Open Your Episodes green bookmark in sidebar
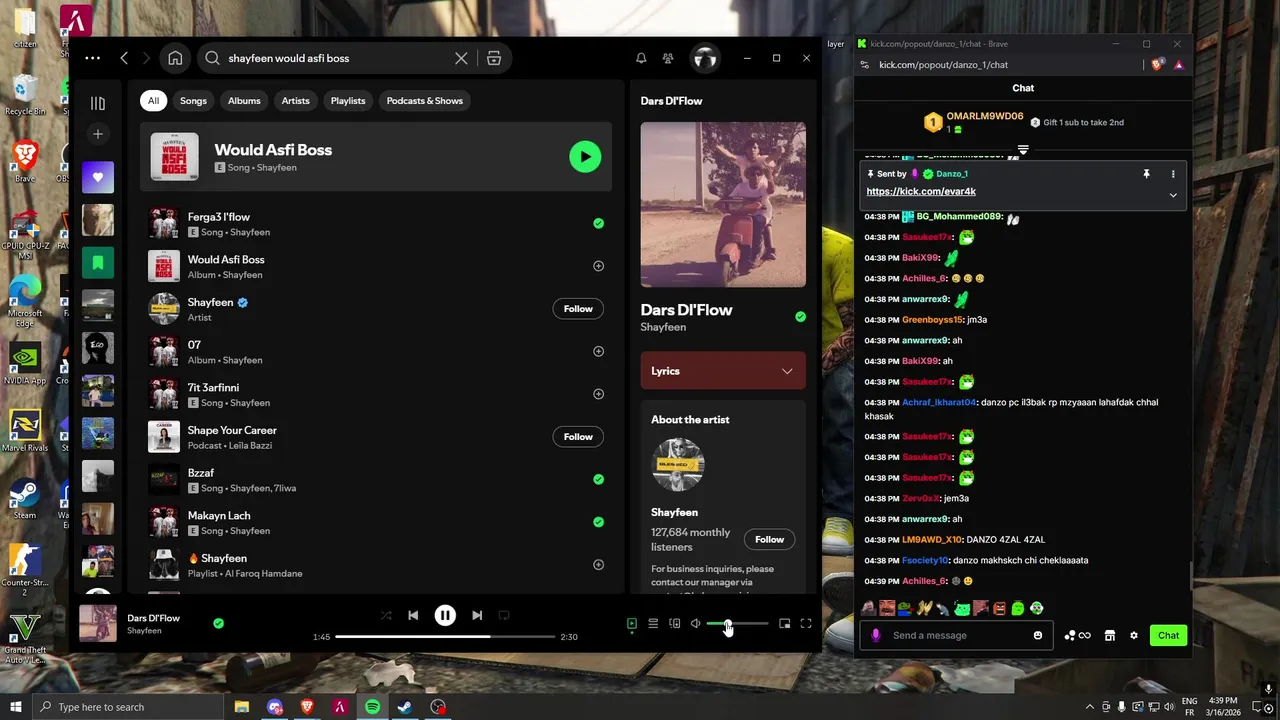 [98, 263]
